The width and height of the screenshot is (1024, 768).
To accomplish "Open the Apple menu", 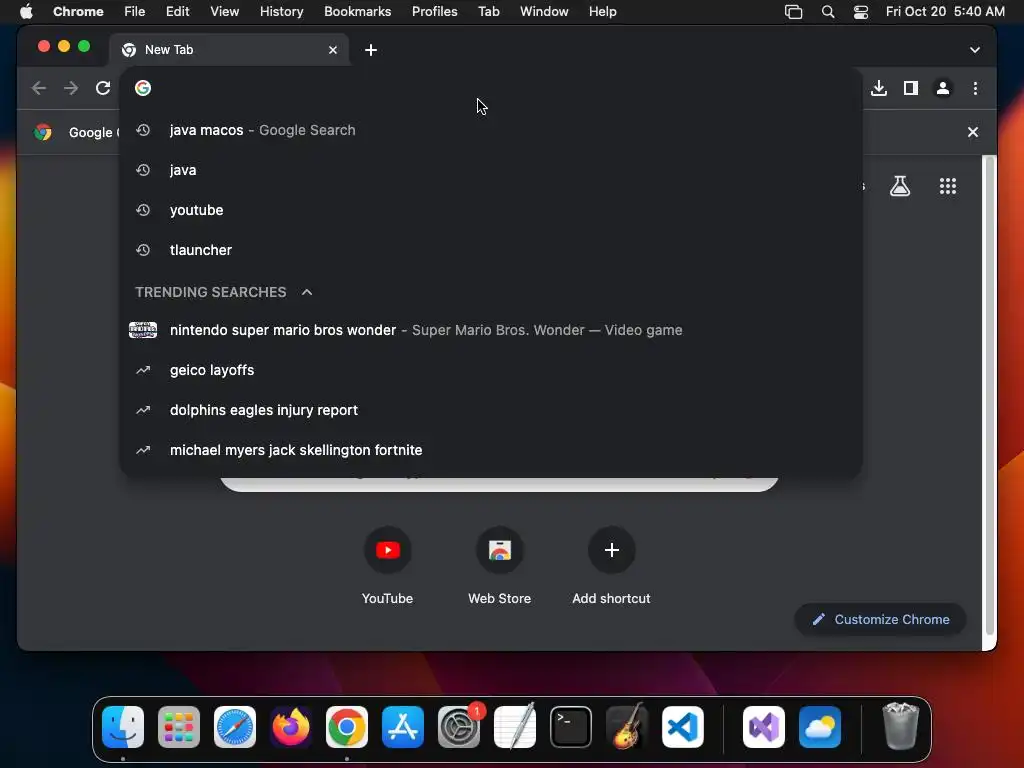I will (26, 11).
